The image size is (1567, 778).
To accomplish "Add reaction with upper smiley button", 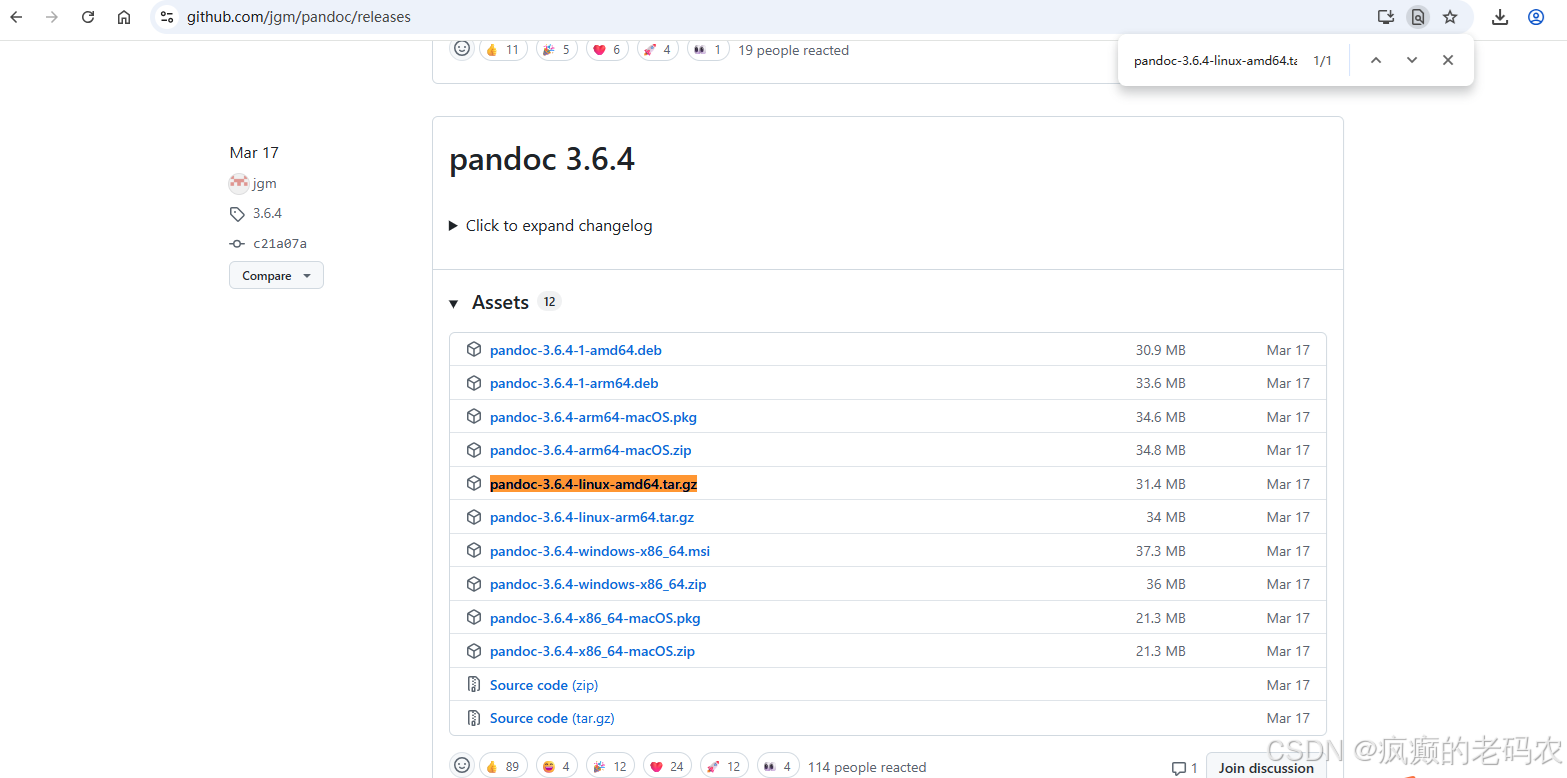I will coord(462,48).
